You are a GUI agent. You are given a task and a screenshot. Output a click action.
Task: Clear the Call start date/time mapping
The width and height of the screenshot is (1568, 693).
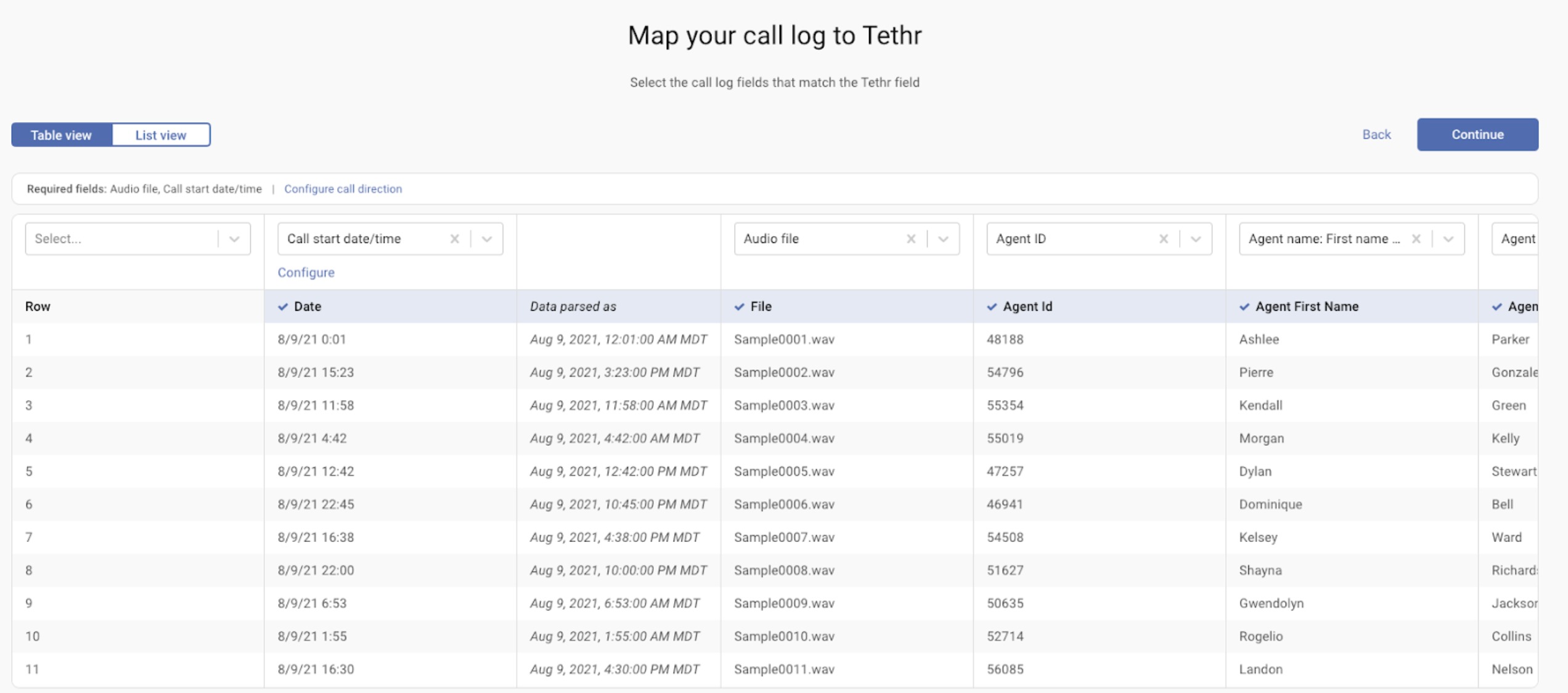(x=454, y=239)
